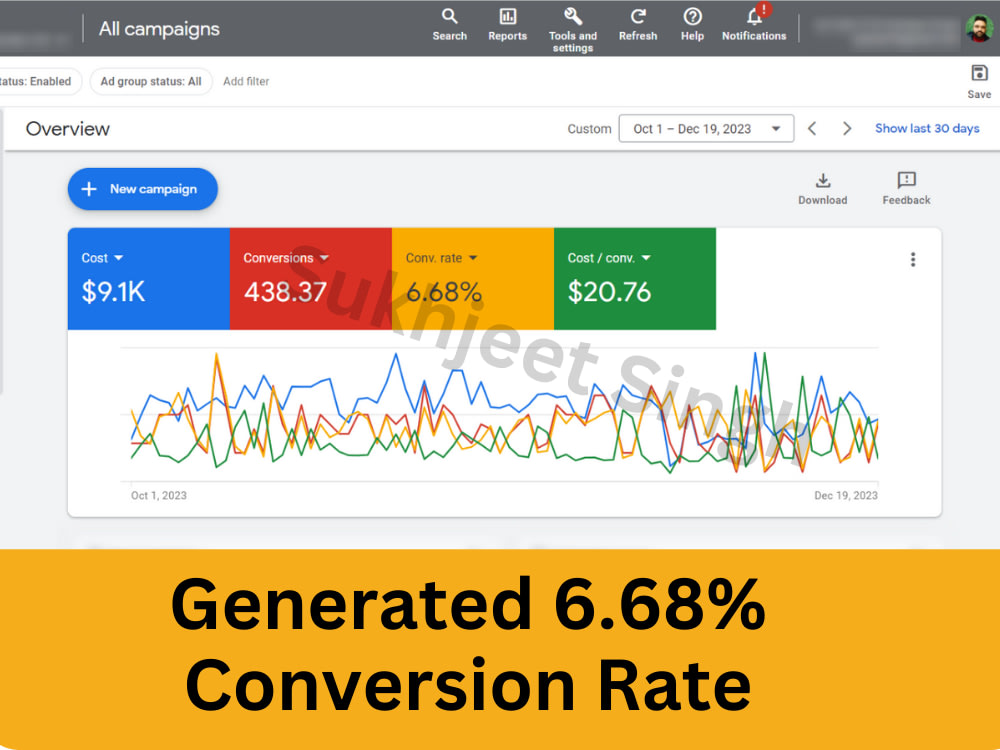Click the user profile avatar
Screen dimensions: 1000x750
[x=979, y=28]
